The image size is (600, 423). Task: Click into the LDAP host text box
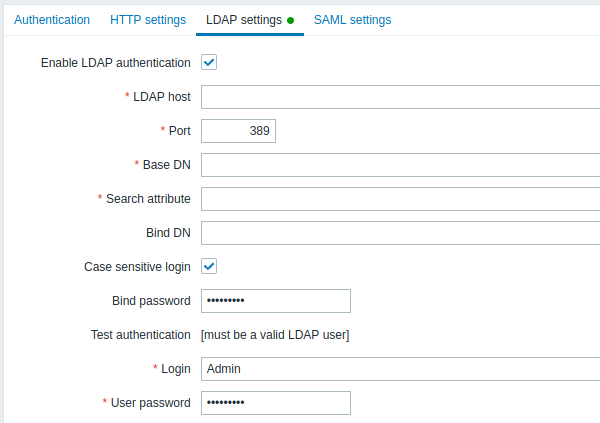(400, 97)
